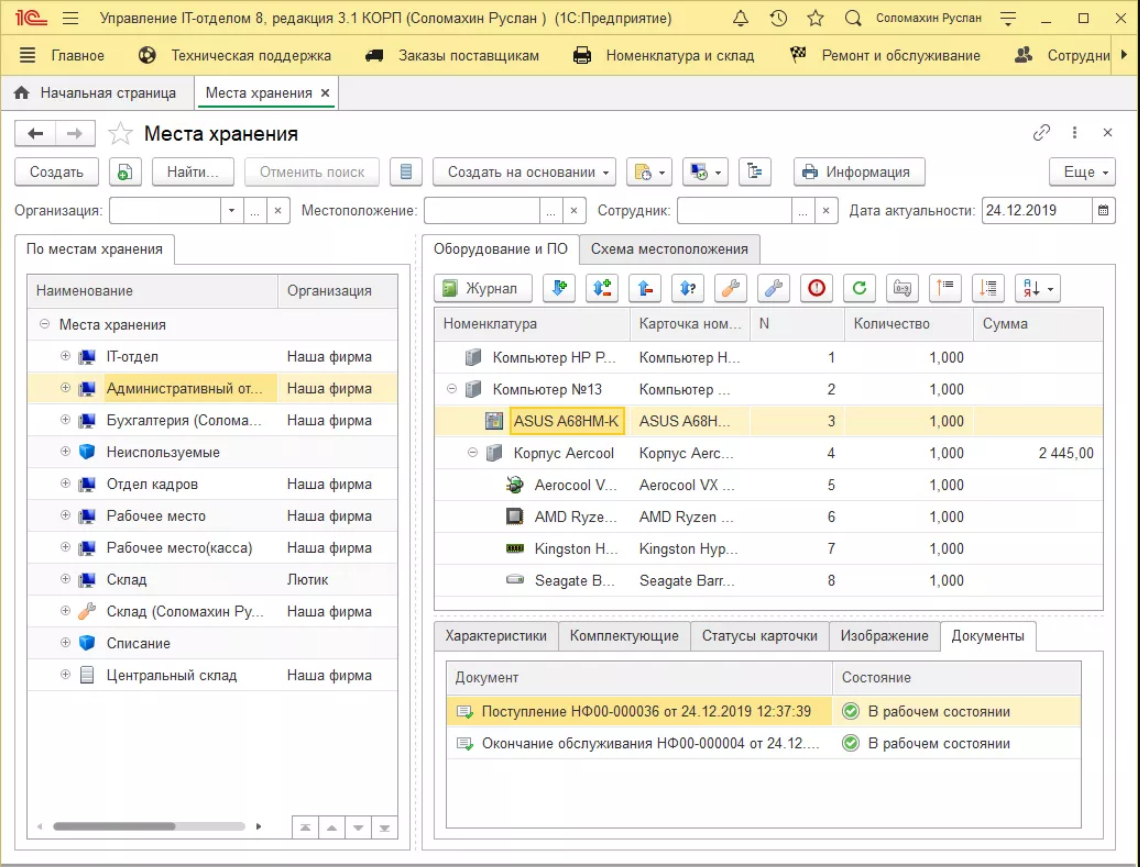Expand the IT-отдел tree node

point(65,357)
